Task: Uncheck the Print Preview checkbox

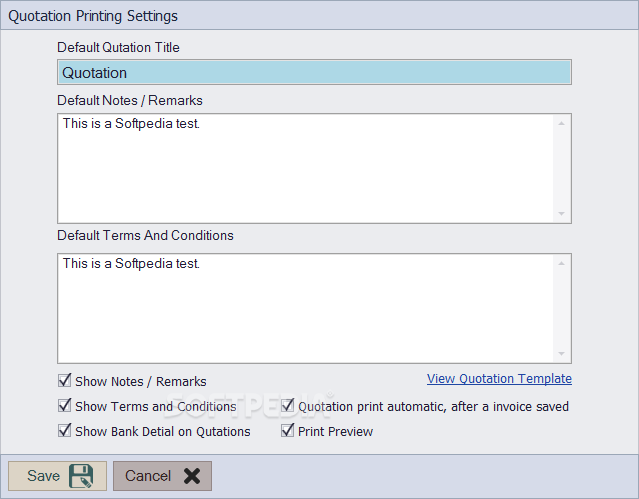Action: 287,431
